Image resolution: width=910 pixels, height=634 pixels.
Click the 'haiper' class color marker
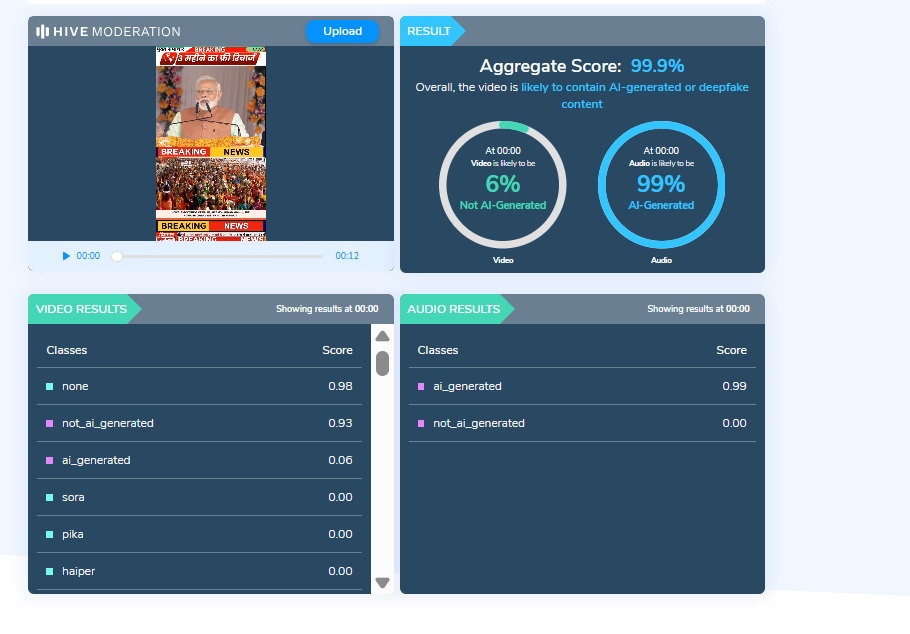(49, 571)
